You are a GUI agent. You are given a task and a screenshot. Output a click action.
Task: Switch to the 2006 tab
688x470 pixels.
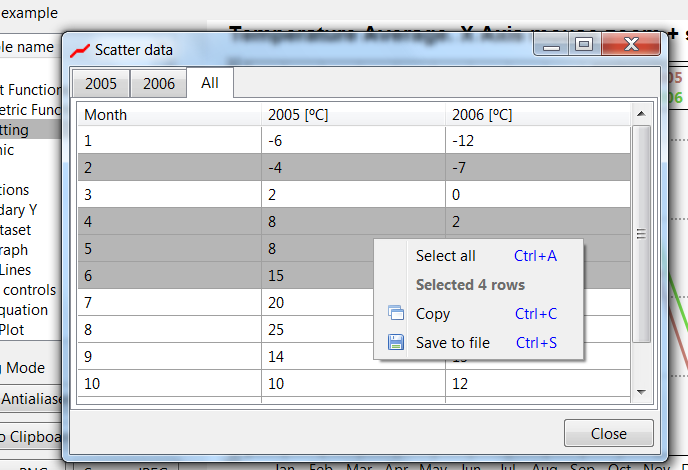[x=158, y=84]
